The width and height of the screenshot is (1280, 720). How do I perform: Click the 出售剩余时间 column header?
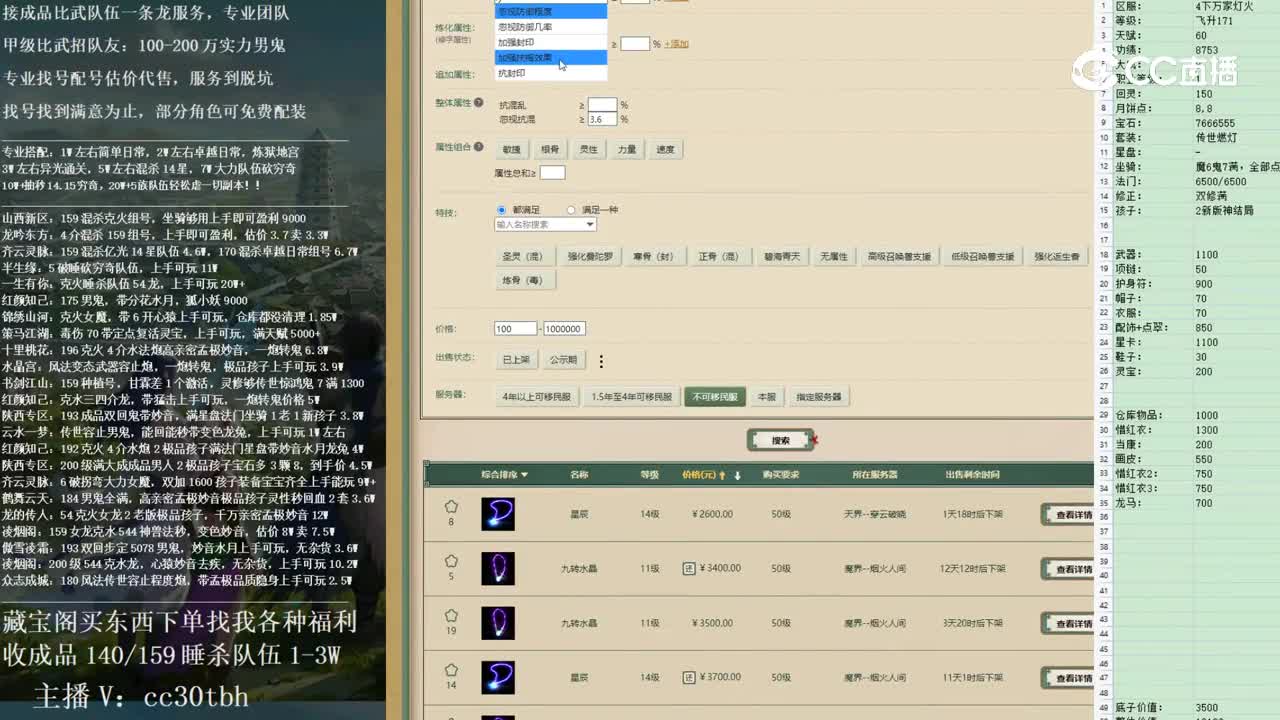click(972, 475)
